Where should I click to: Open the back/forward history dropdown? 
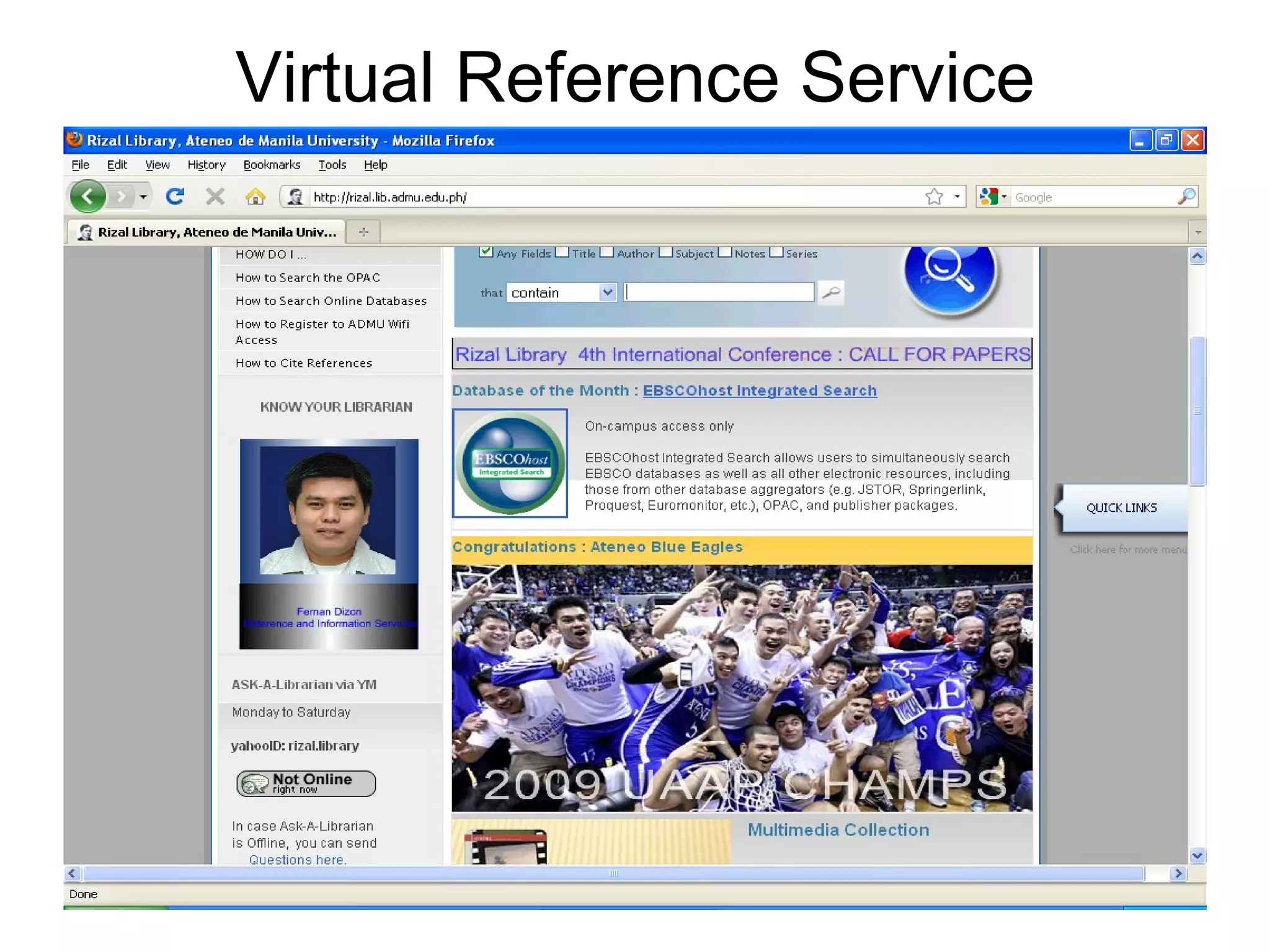point(143,197)
